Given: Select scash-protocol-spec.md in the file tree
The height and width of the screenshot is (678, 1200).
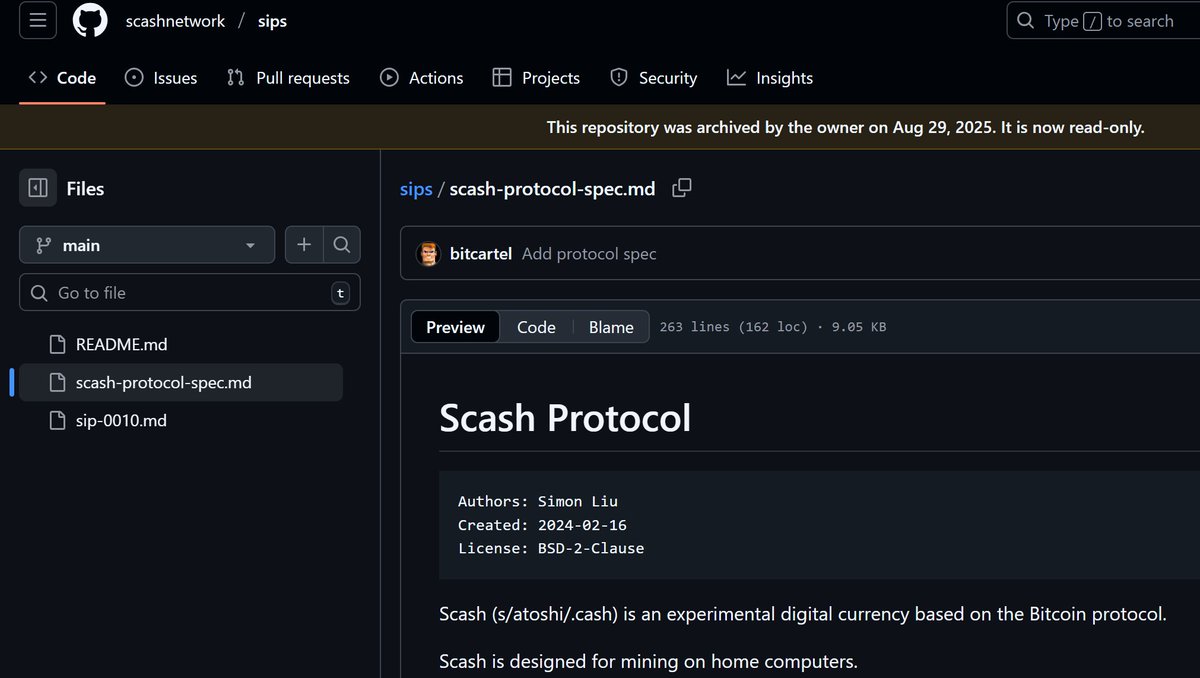Looking at the screenshot, I should point(181,382).
